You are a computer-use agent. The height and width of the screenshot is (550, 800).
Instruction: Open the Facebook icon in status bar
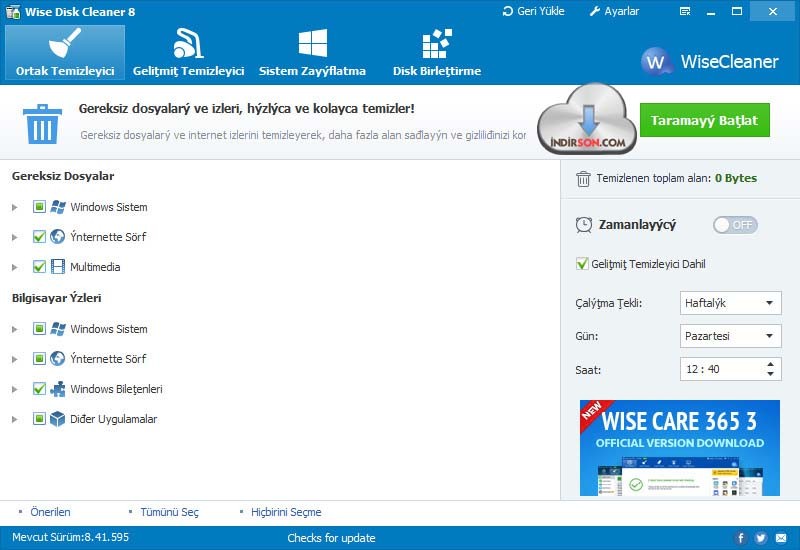741,538
